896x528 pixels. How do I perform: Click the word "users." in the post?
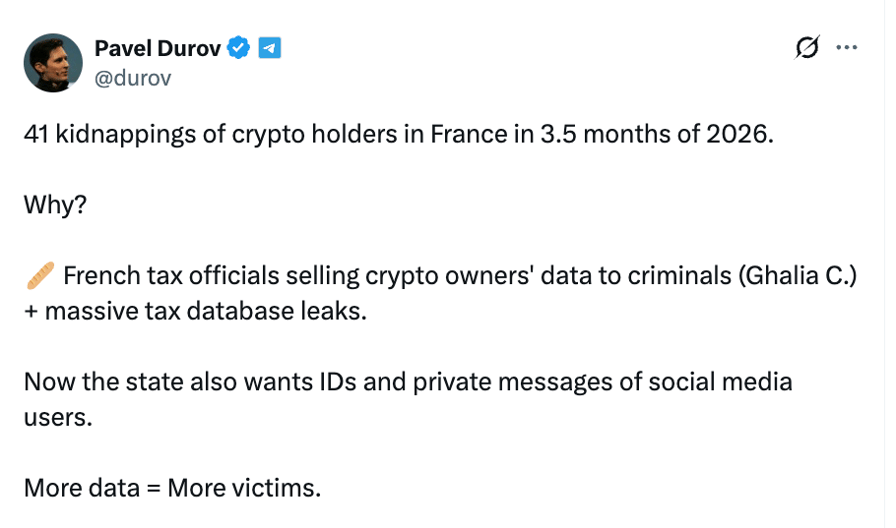pos(58,417)
